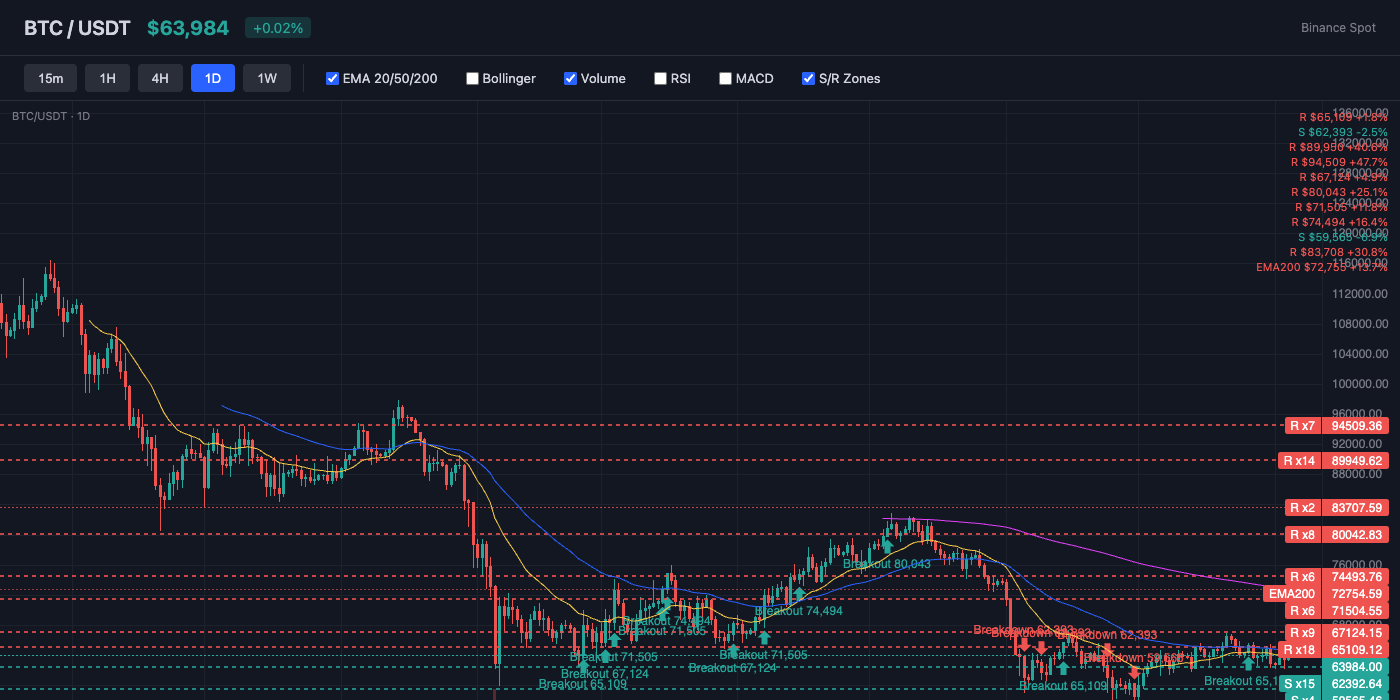The width and height of the screenshot is (1400, 700).
Task: Click the 71504.55 price label
Action: pyautogui.click(x=1357, y=611)
